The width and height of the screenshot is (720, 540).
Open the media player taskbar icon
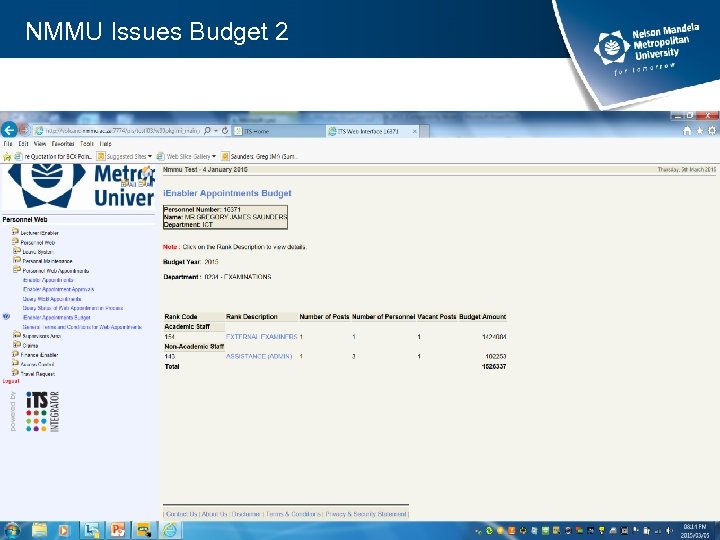pyautogui.click(x=64, y=531)
